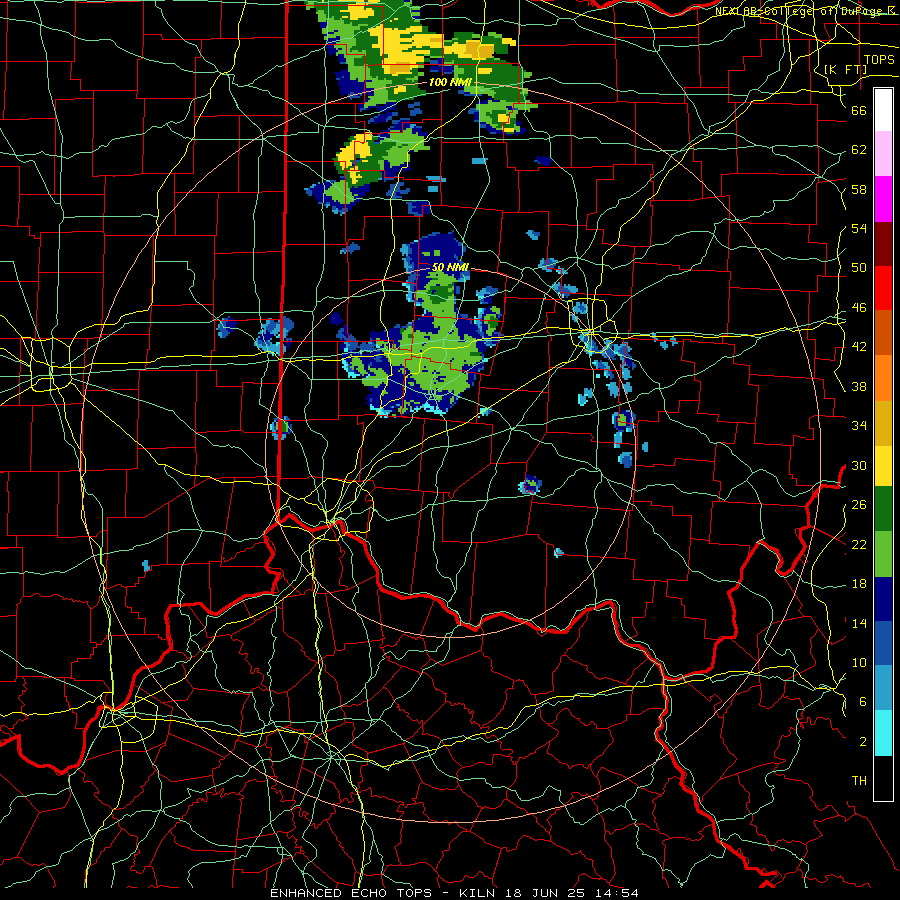Click the '50' legend scale value
The image size is (900, 900).
(859, 268)
